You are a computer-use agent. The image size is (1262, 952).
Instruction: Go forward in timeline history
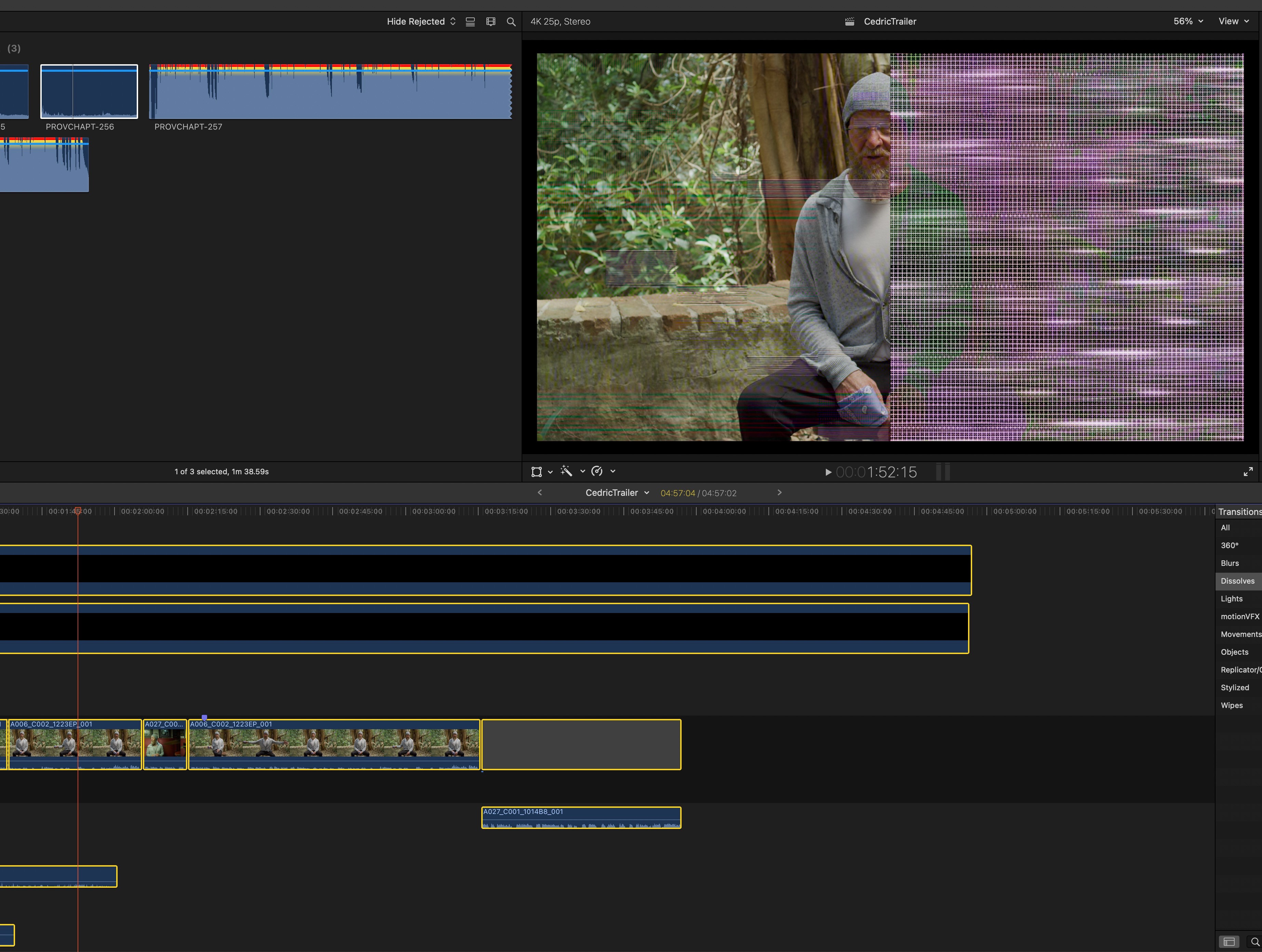(x=779, y=492)
